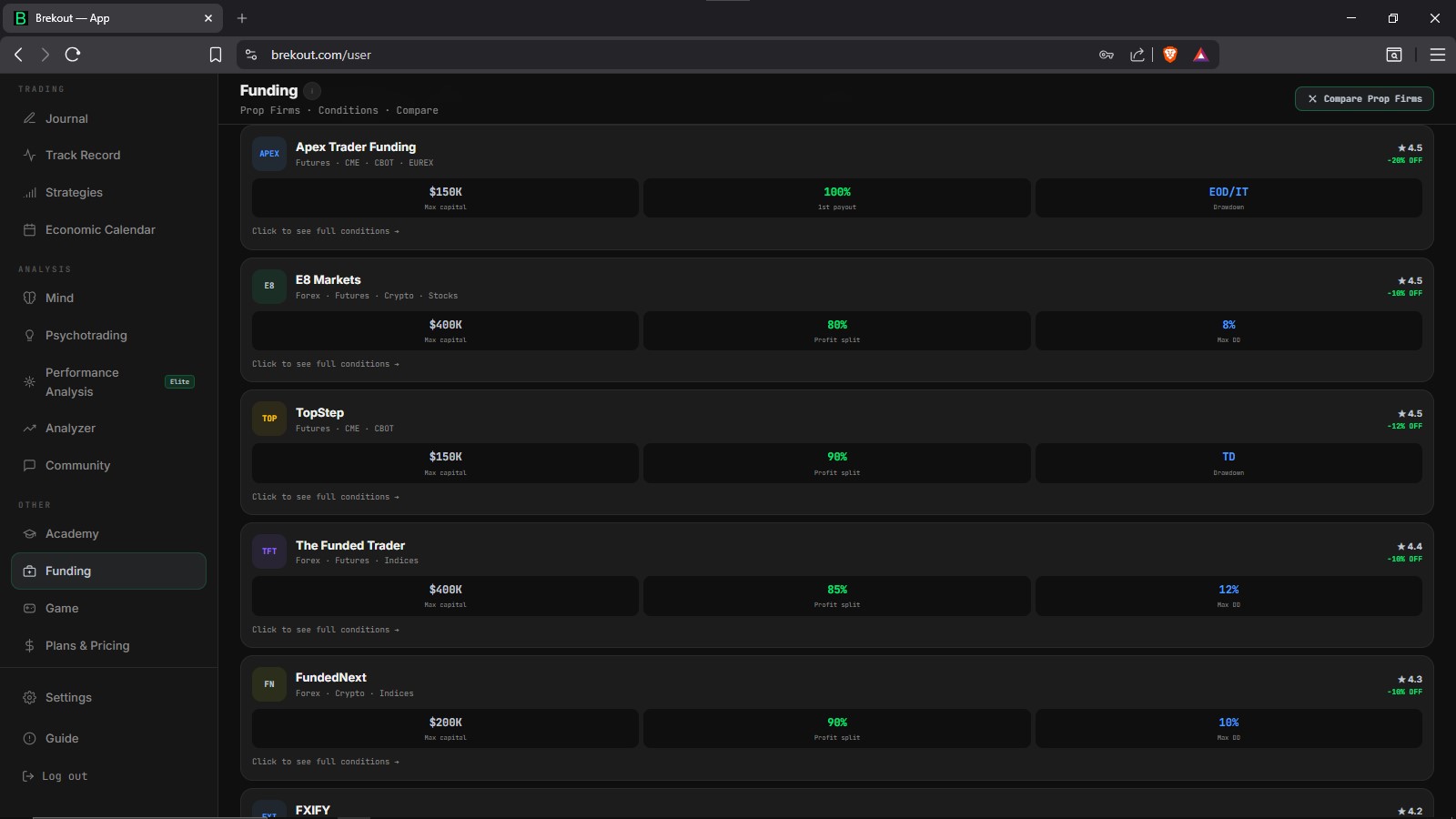
Task: Log out of Brekout
Action: [55, 776]
